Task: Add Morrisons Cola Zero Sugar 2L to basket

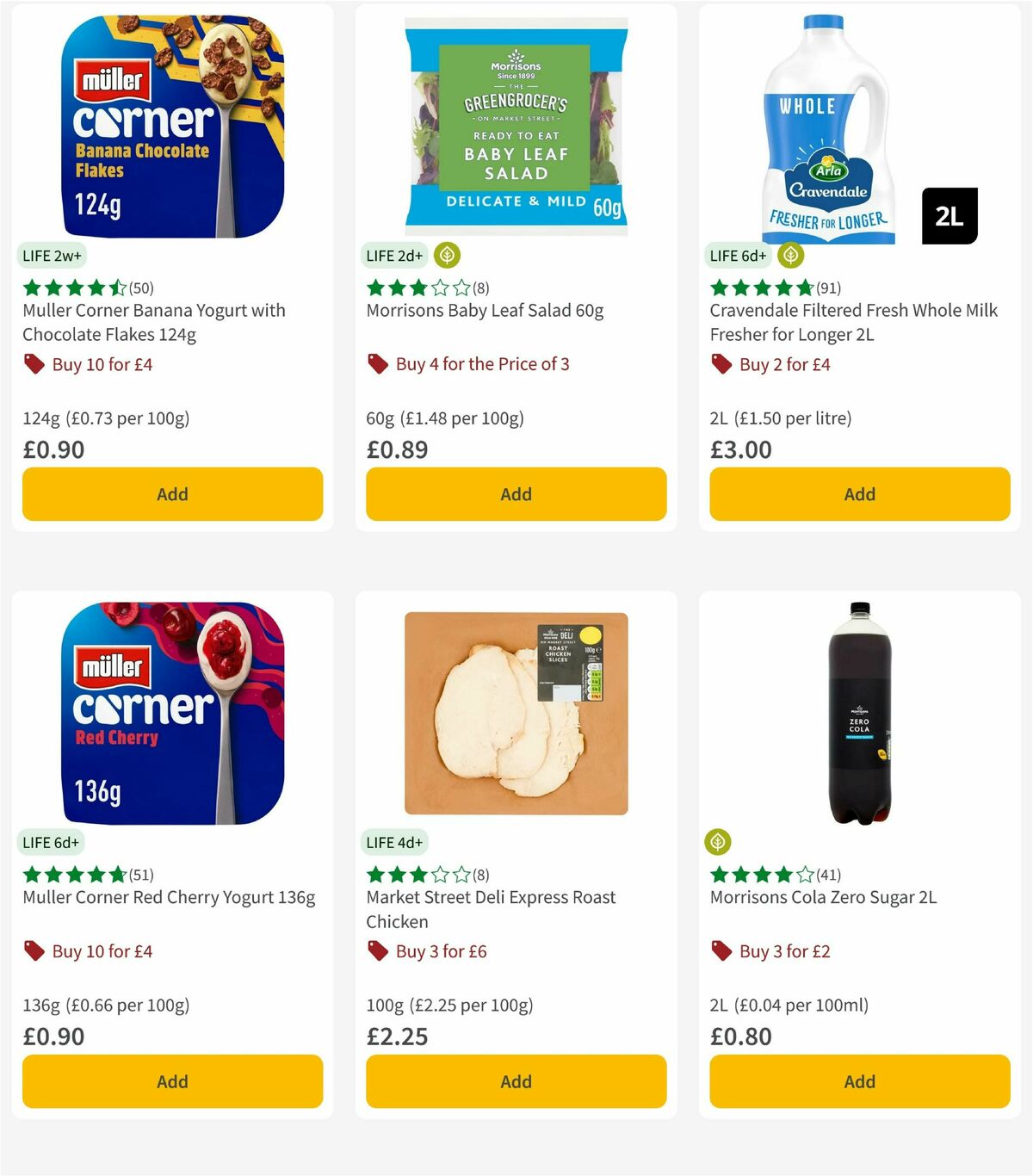Action: tap(858, 1081)
